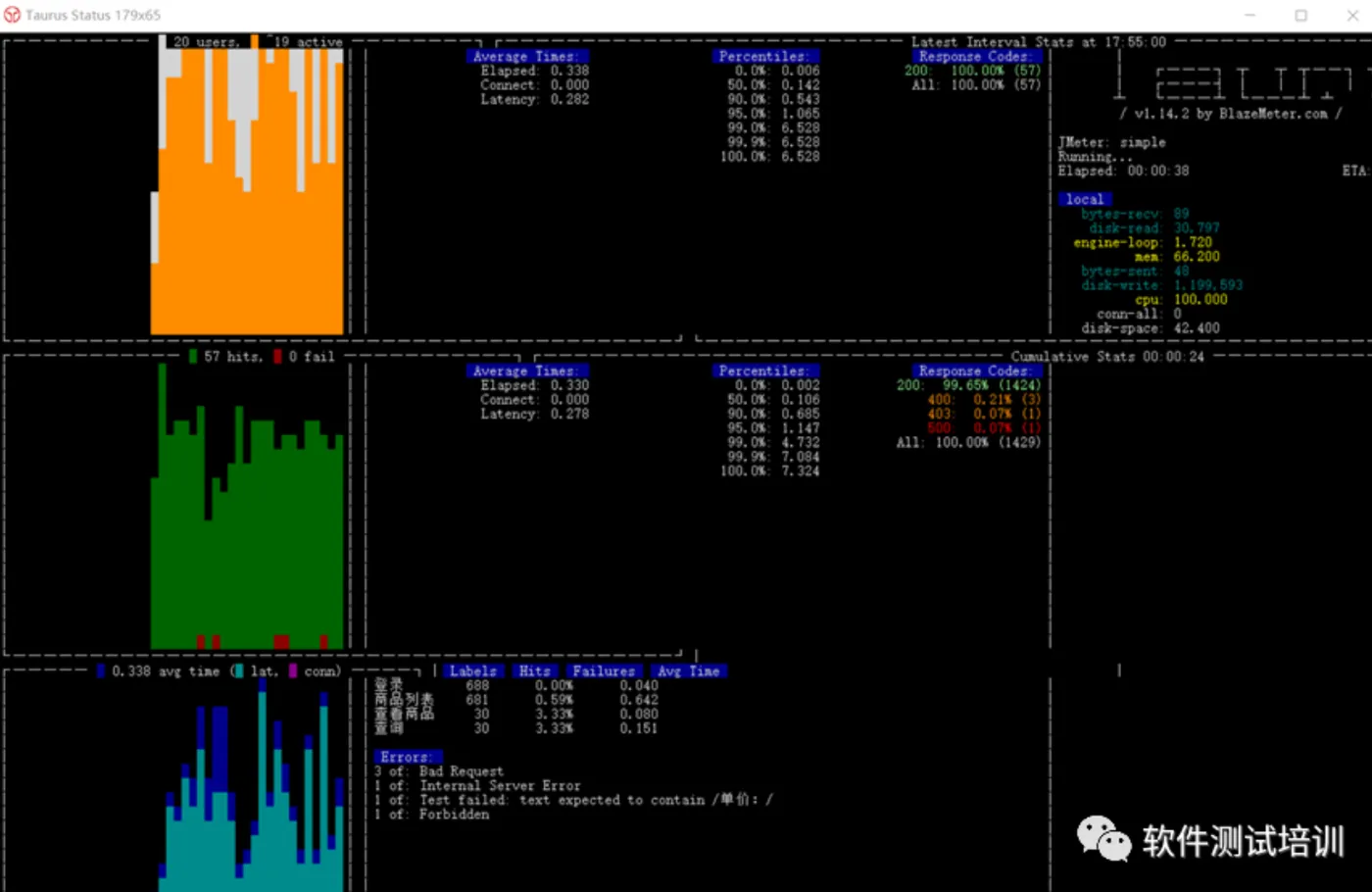Click the "Elapsed: 00:00:38" timer
Screen dimensions: 1372x892
[1123, 171]
